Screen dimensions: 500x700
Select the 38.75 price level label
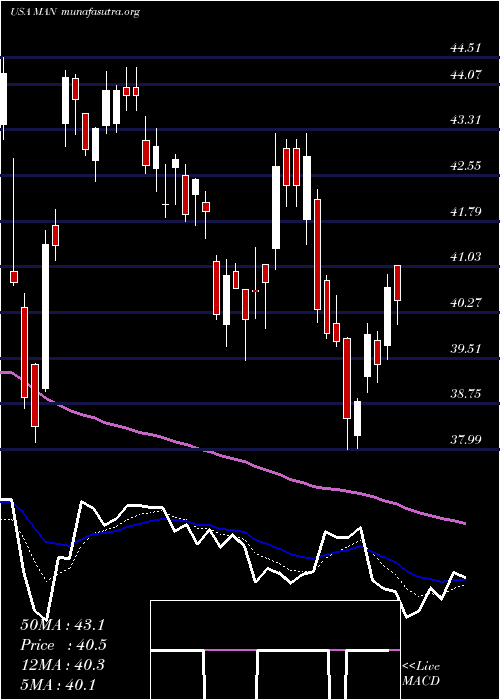[x=465, y=394]
